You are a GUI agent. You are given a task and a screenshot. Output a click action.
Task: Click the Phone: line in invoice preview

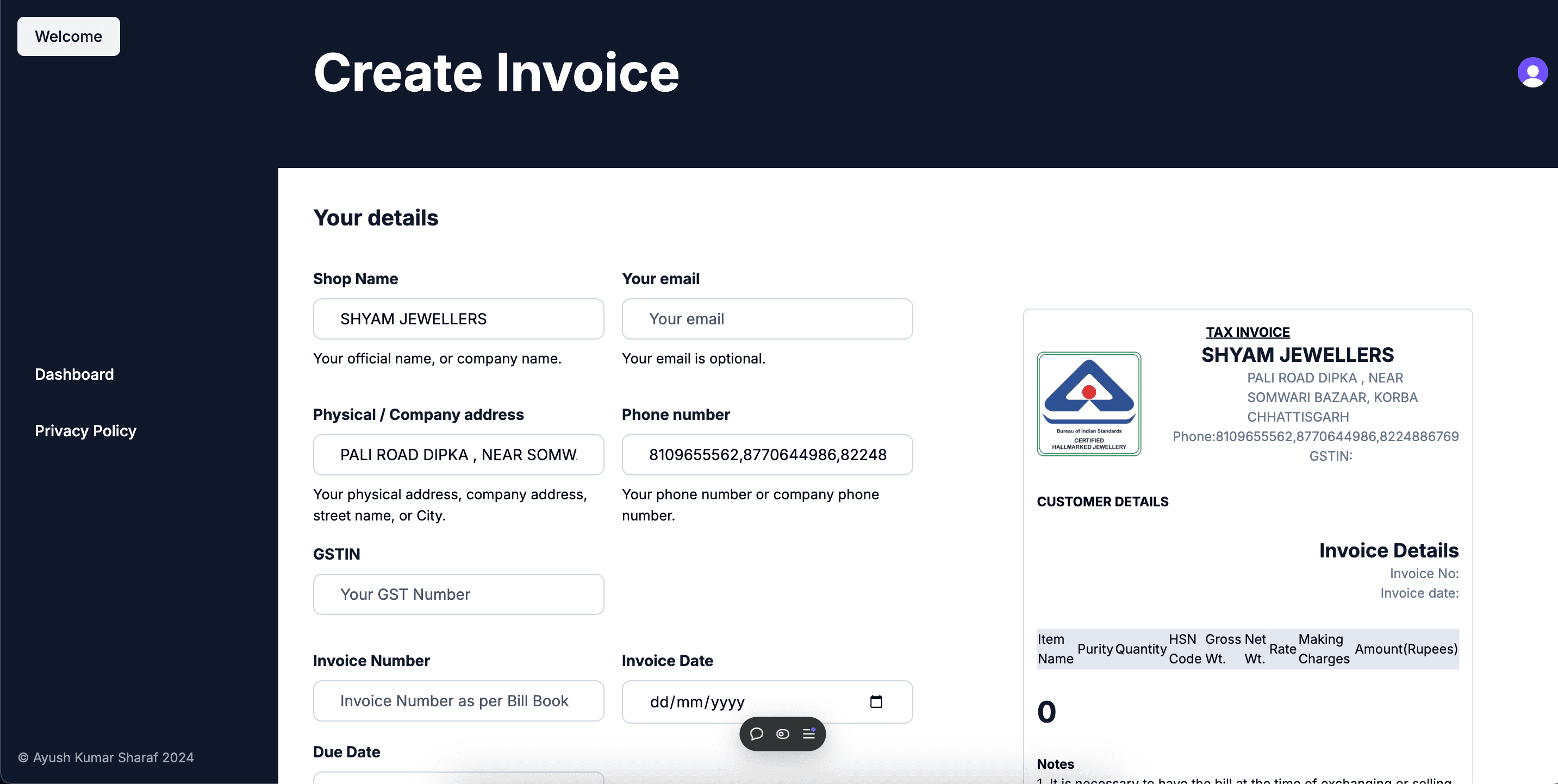(x=1316, y=436)
